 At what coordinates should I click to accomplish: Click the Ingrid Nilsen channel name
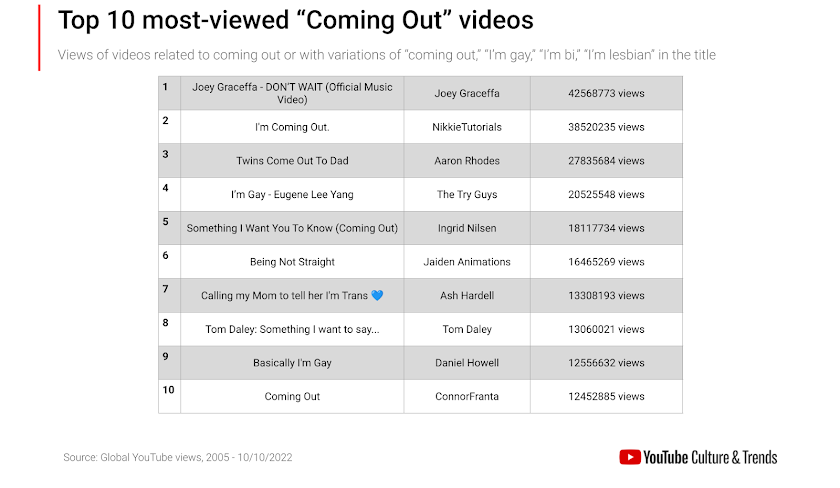point(467,228)
